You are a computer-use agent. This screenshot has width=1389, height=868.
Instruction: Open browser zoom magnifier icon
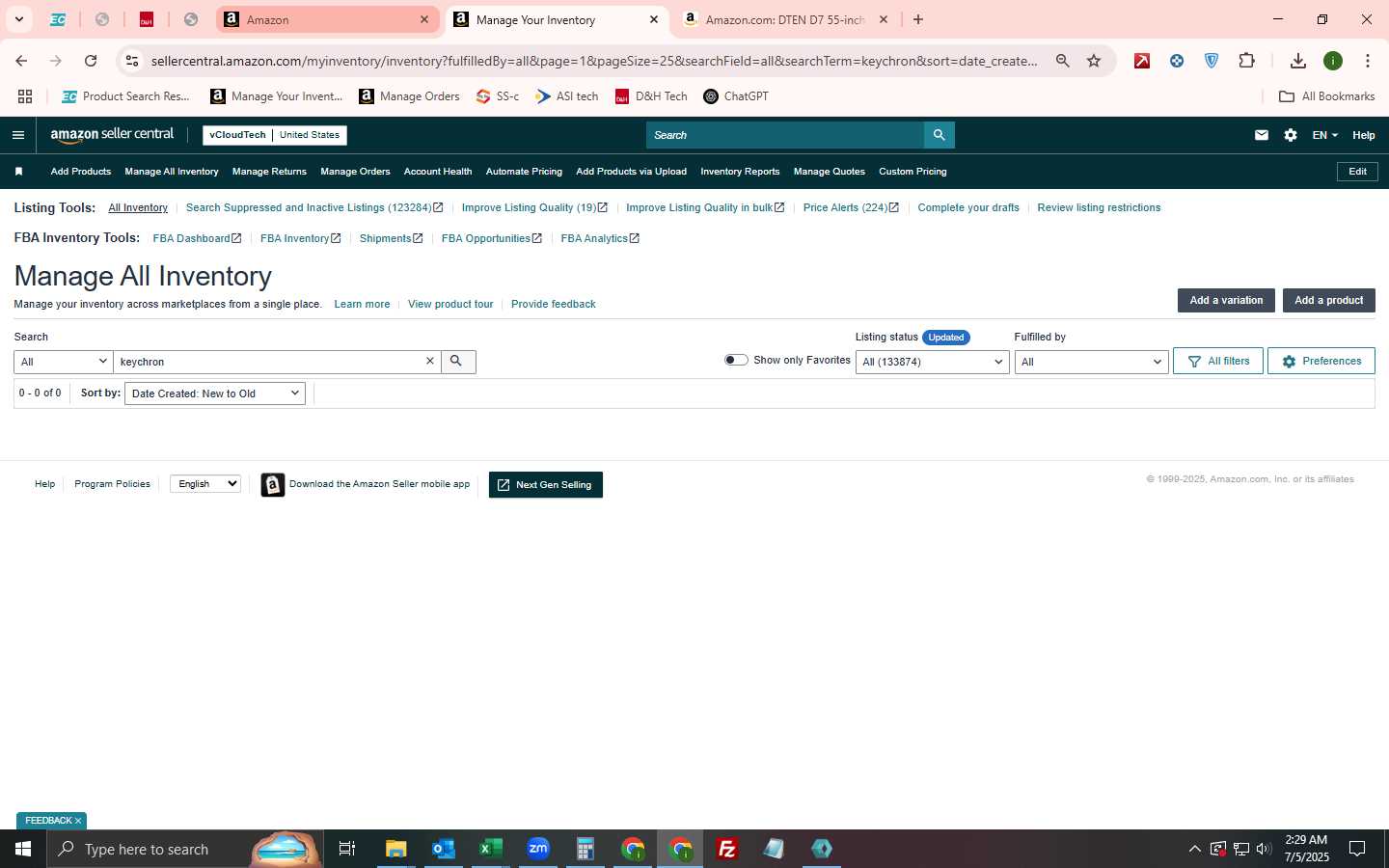1062,61
